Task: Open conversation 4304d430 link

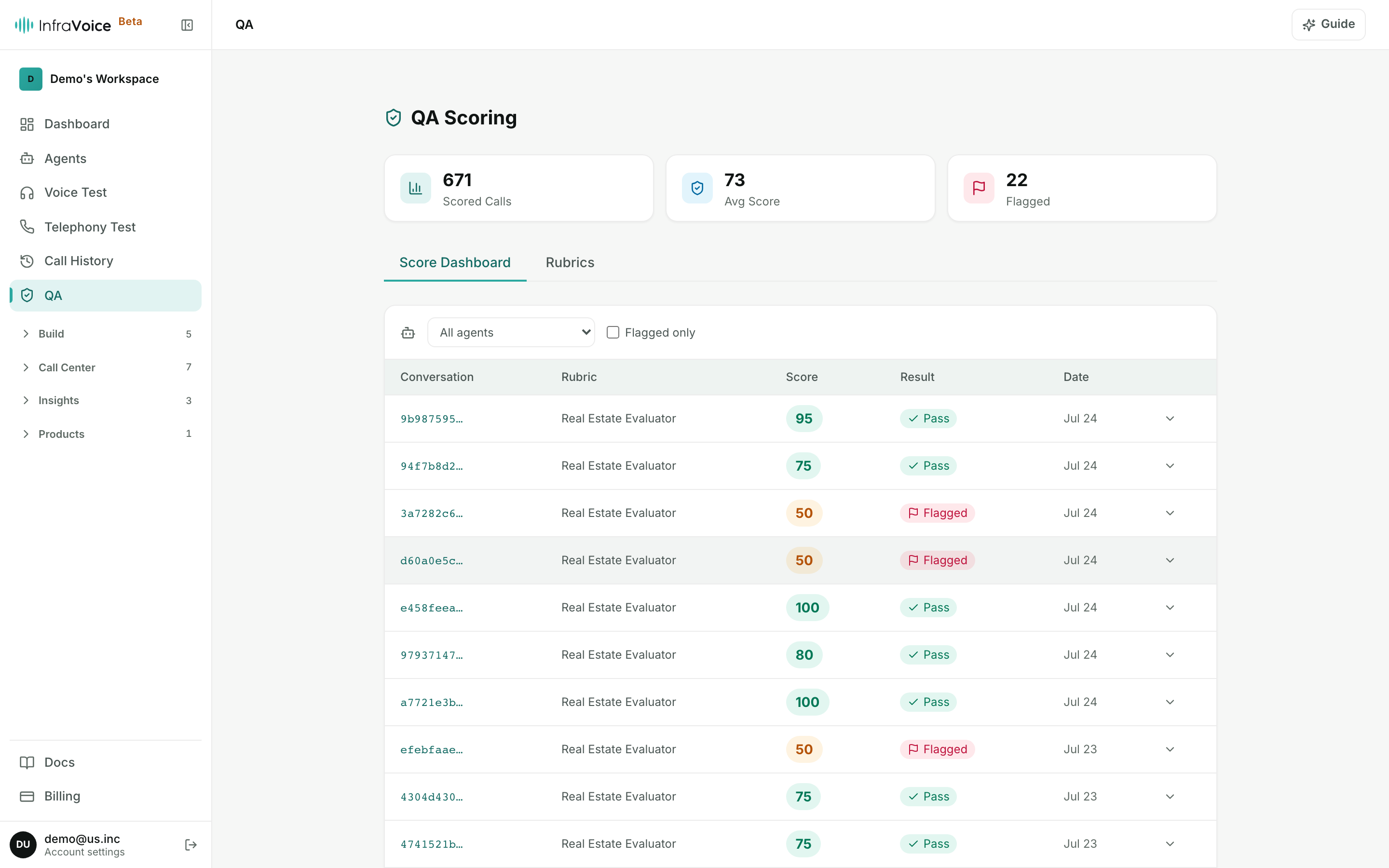Action: 431,797
